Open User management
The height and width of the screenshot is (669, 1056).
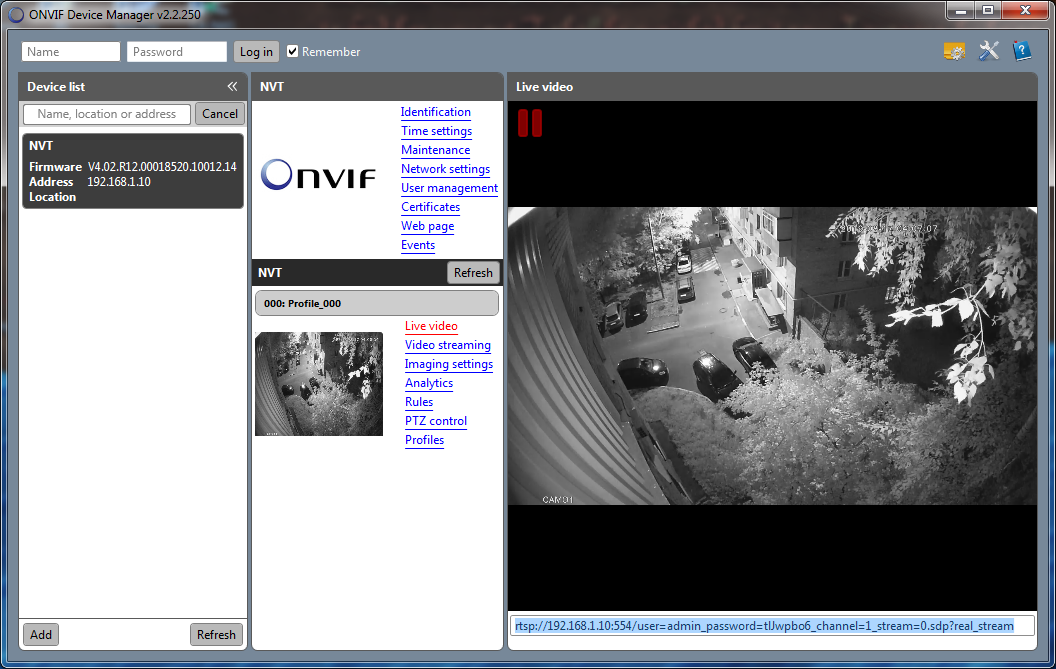coord(449,188)
